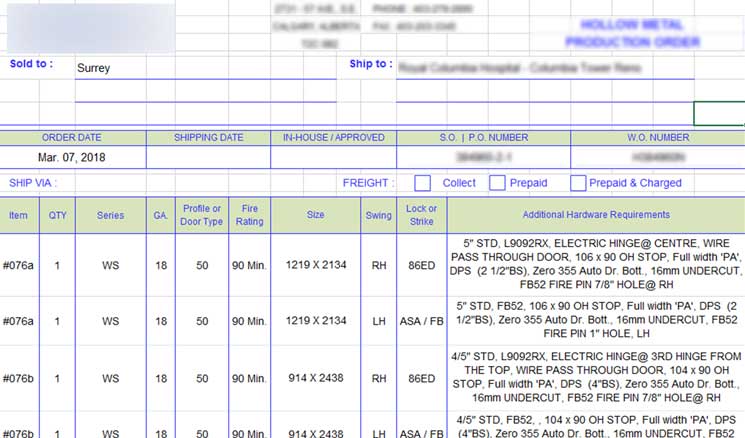
Task: Click the Sold to field containing Surrey
Action: [x=205, y=69]
